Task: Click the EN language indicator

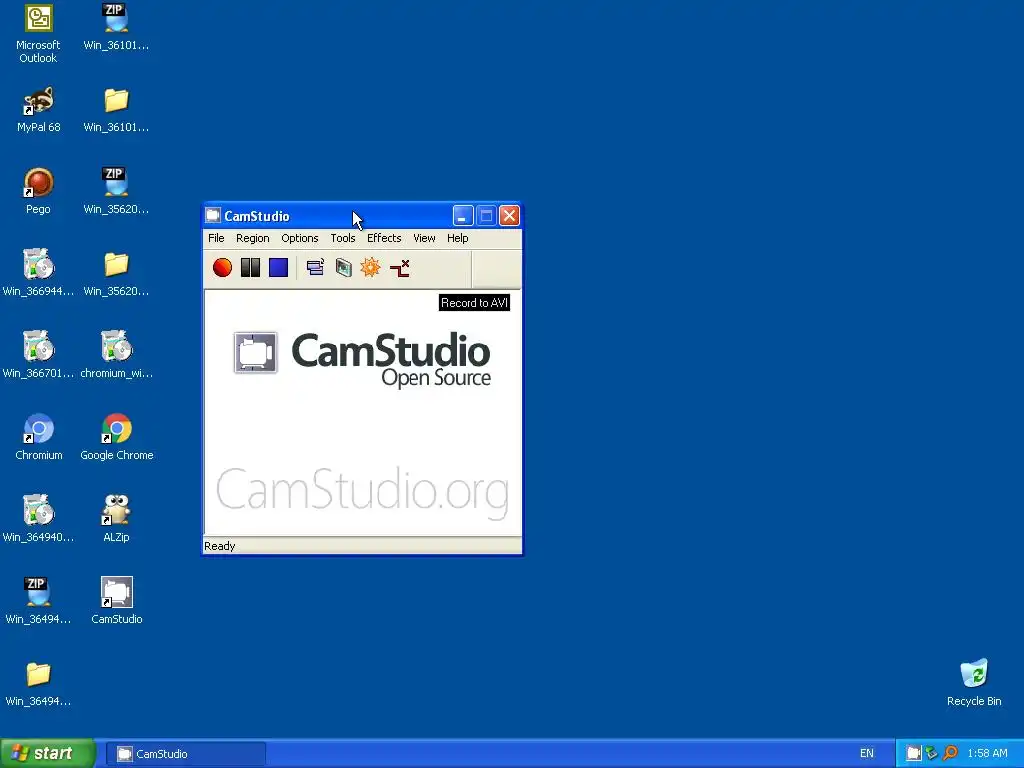Action: click(867, 754)
